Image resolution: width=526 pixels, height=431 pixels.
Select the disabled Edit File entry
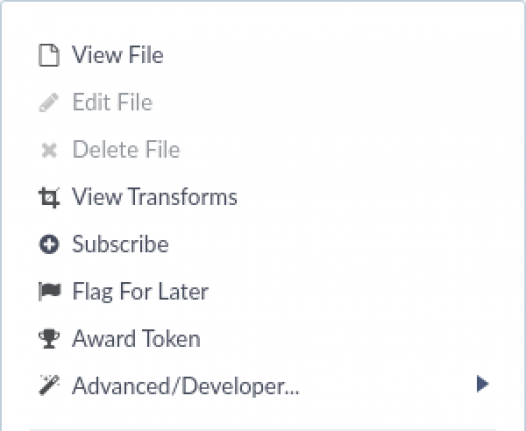263,102
